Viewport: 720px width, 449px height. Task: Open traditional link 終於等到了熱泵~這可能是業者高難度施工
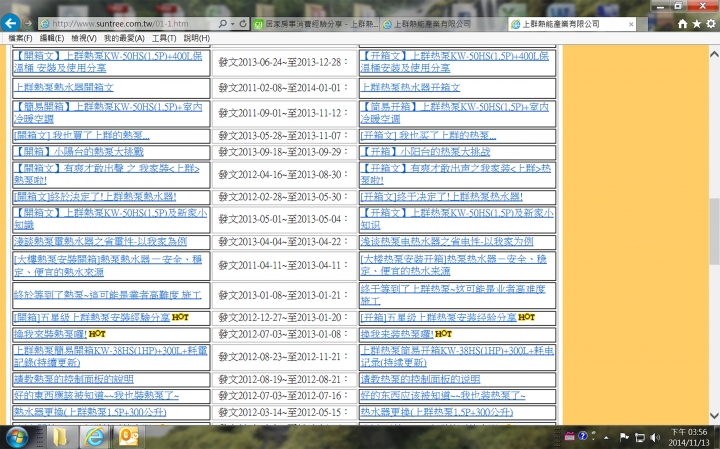(107, 295)
